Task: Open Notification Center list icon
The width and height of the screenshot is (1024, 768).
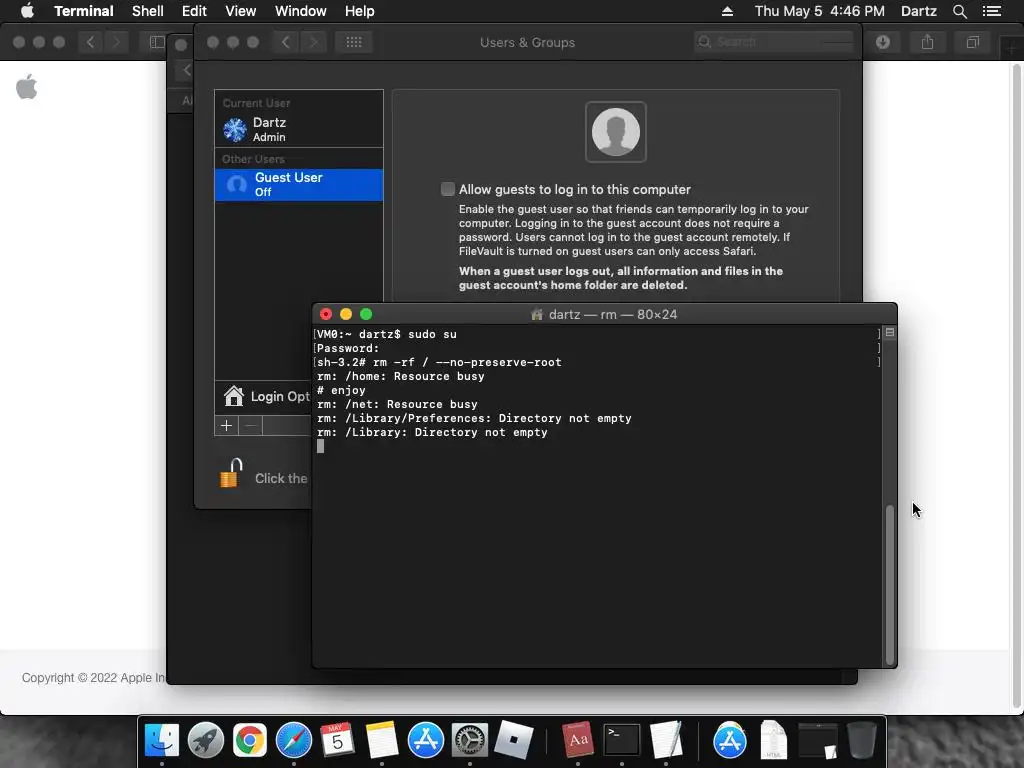Action: (x=991, y=11)
